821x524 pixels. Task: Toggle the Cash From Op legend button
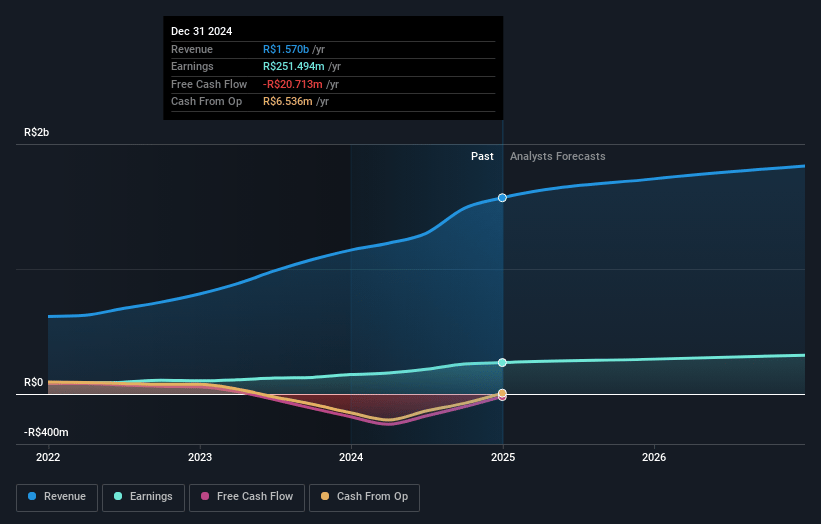[x=364, y=497]
